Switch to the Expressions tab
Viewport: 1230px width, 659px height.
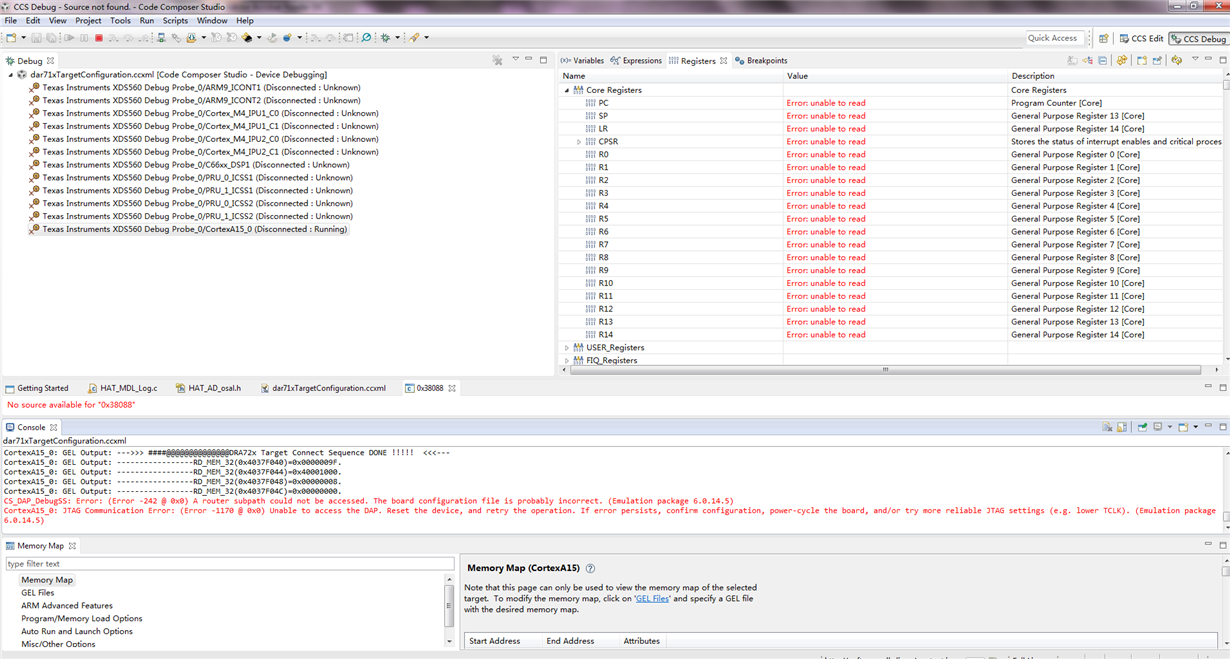[x=636, y=60]
